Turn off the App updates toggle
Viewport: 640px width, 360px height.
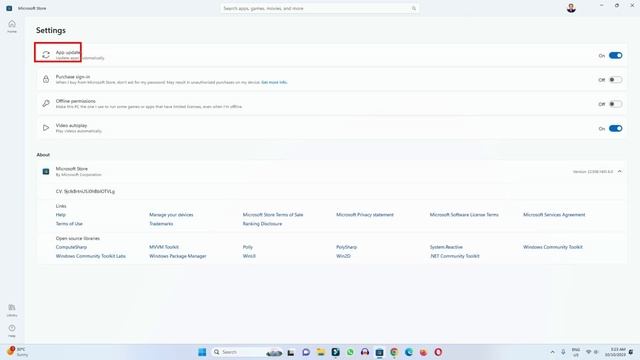tap(616, 55)
